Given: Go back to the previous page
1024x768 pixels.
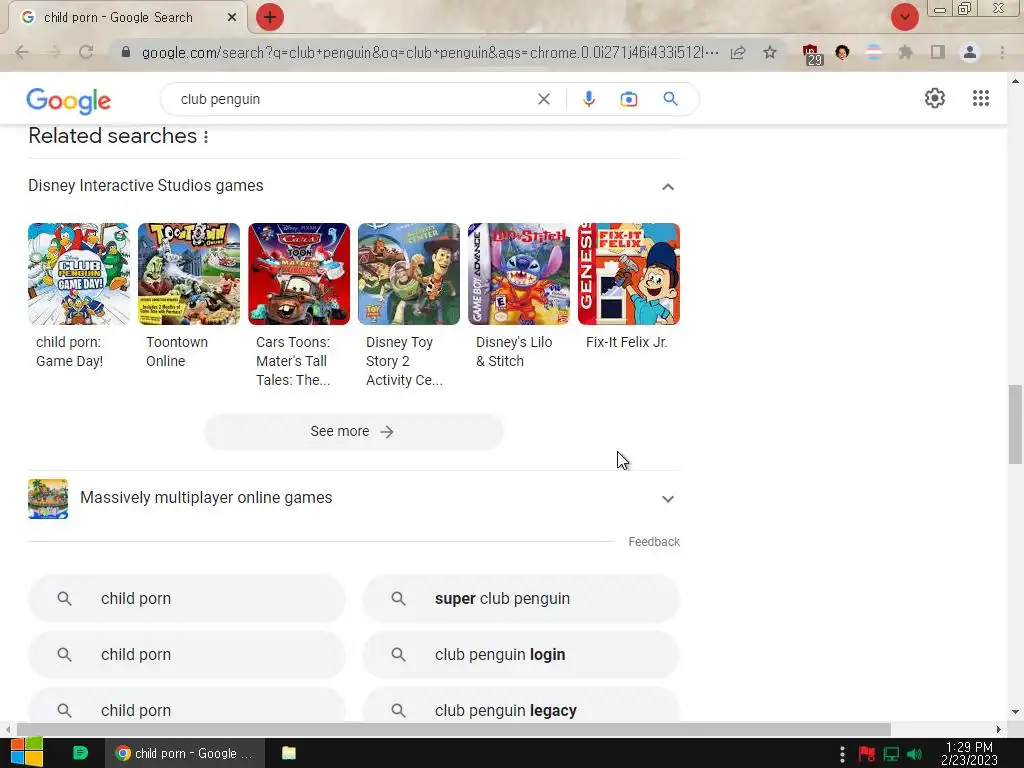Looking at the screenshot, I should click(x=22, y=52).
